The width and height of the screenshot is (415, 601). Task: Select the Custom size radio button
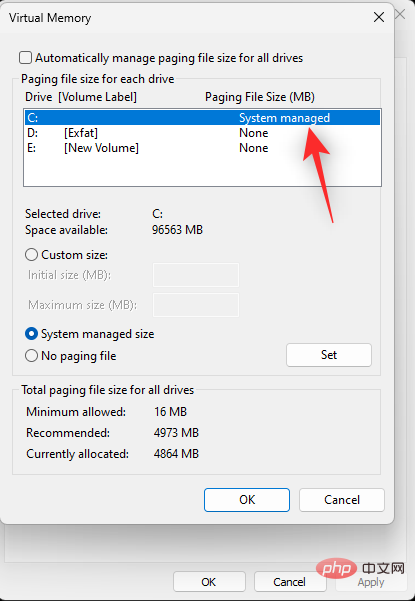pyautogui.click(x=31, y=255)
